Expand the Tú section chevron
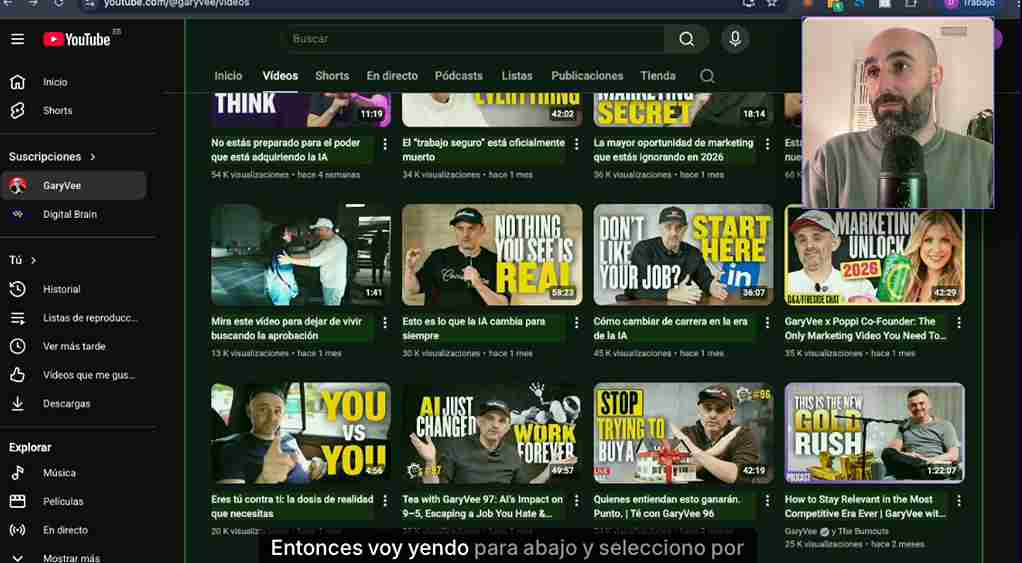1022x563 pixels. (x=33, y=261)
